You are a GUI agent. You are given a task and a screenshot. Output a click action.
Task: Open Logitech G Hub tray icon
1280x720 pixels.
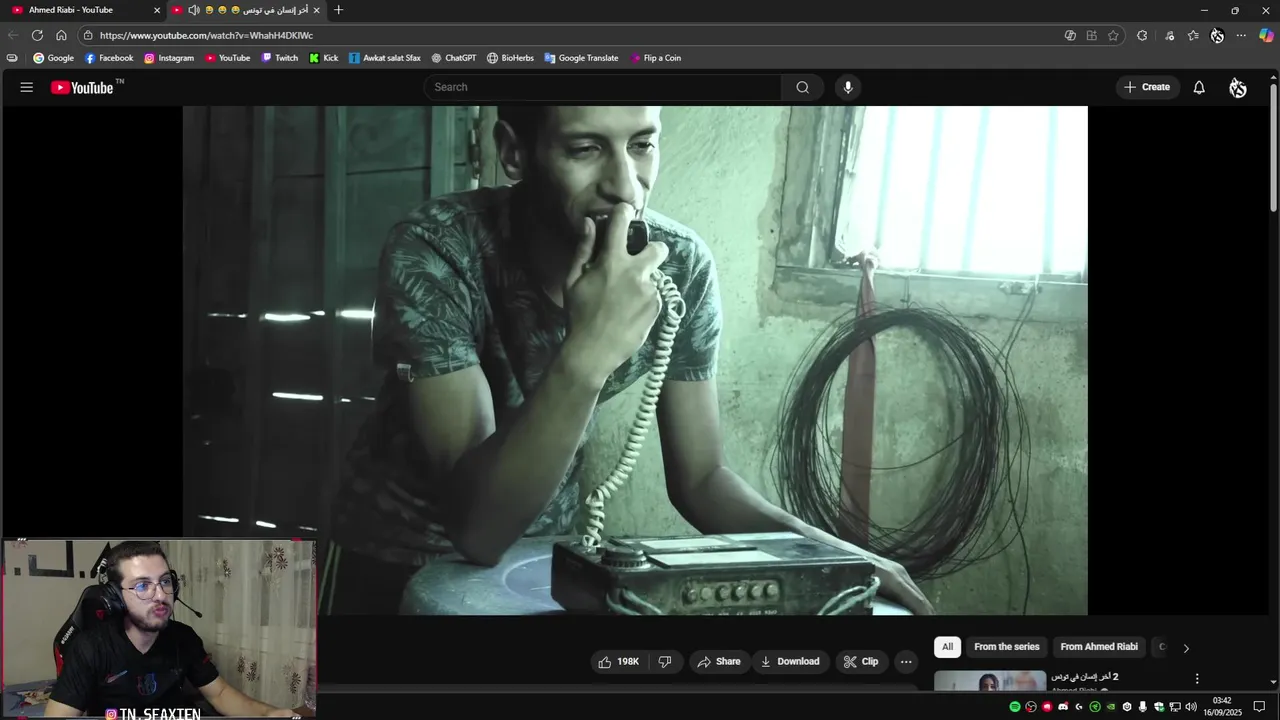tap(1079, 707)
